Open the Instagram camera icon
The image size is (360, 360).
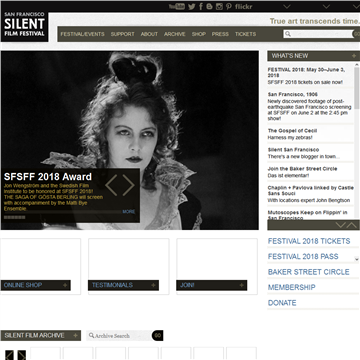tap(219, 6)
